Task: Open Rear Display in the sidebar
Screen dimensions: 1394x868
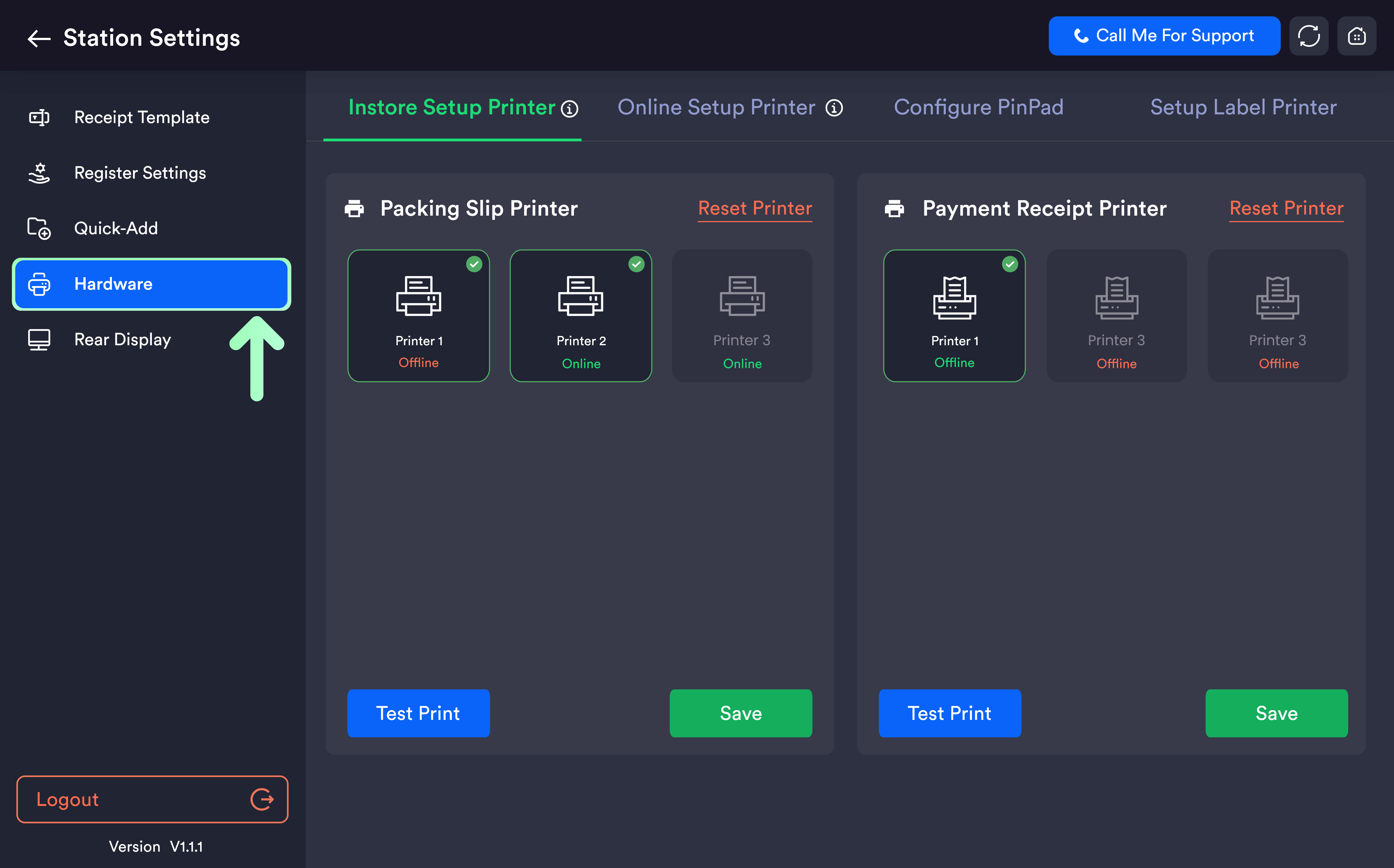Action: 122,340
